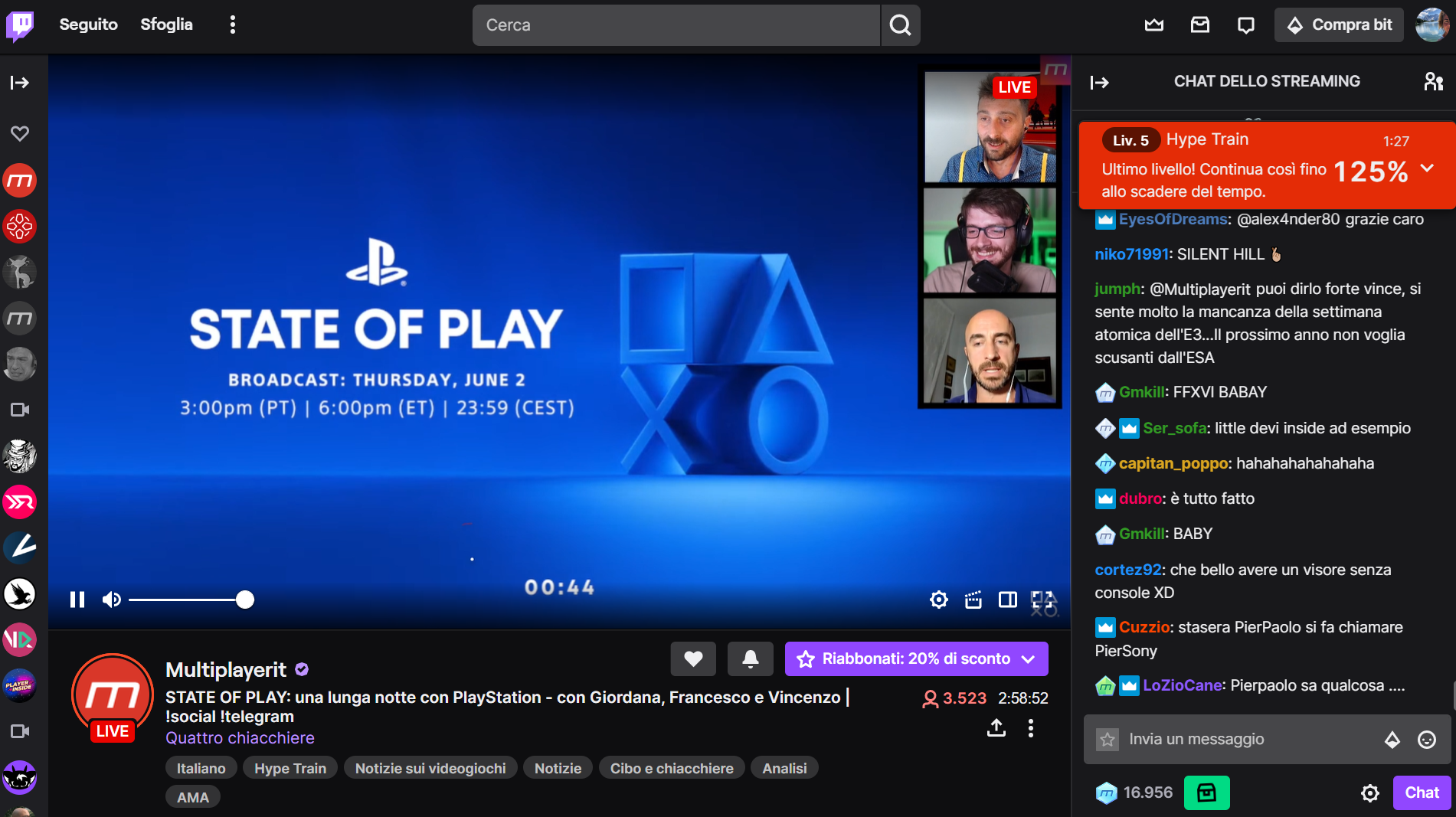Click username cortez92 in chat
The height and width of the screenshot is (817, 1456).
coord(1128,570)
